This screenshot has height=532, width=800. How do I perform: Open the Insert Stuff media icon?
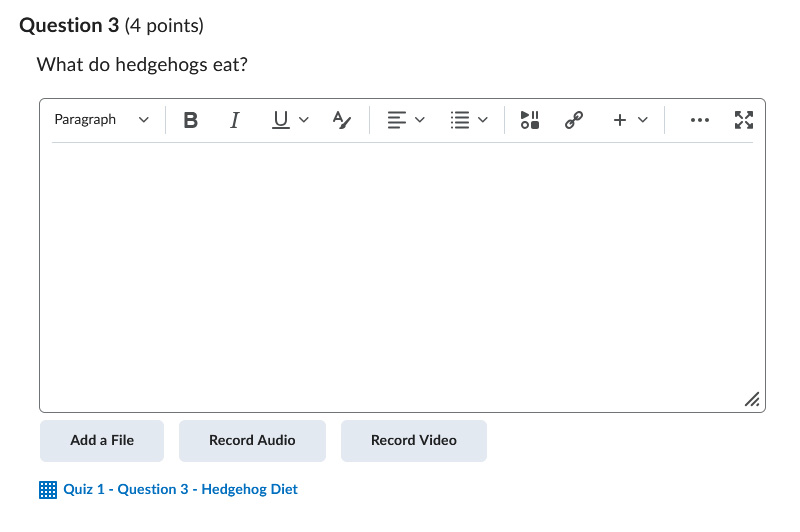(x=530, y=120)
